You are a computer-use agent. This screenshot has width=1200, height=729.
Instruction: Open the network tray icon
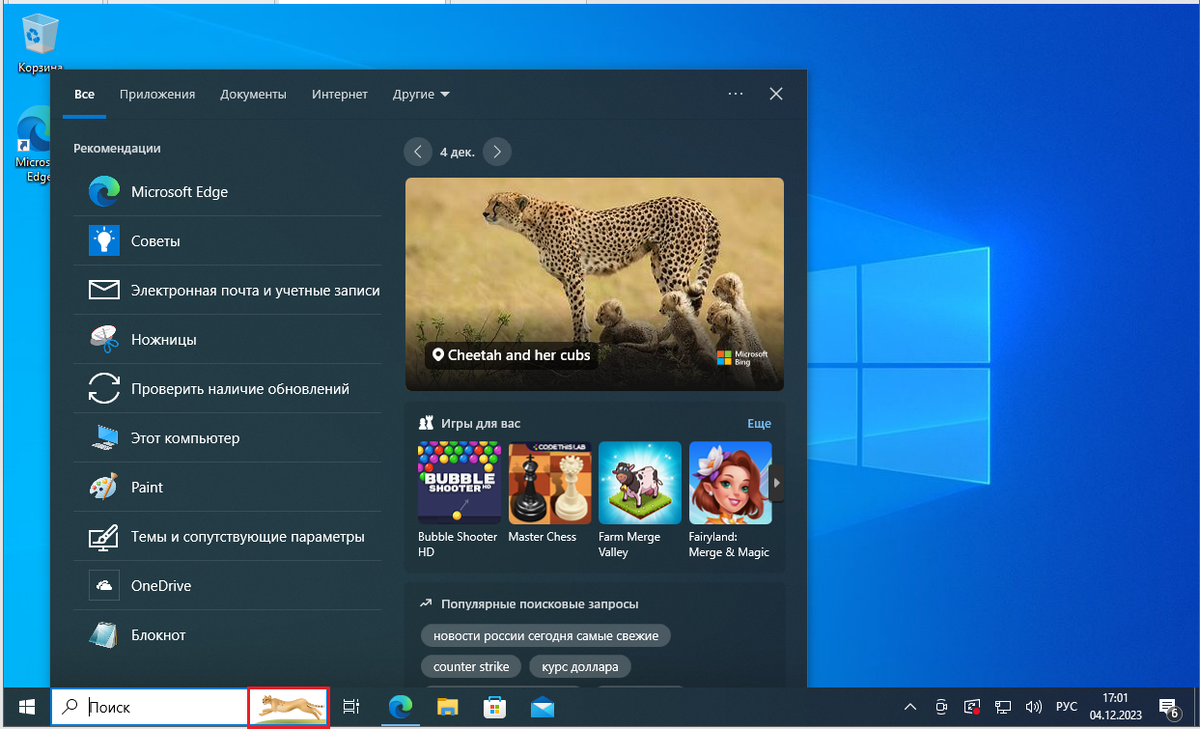tap(1004, 707)
